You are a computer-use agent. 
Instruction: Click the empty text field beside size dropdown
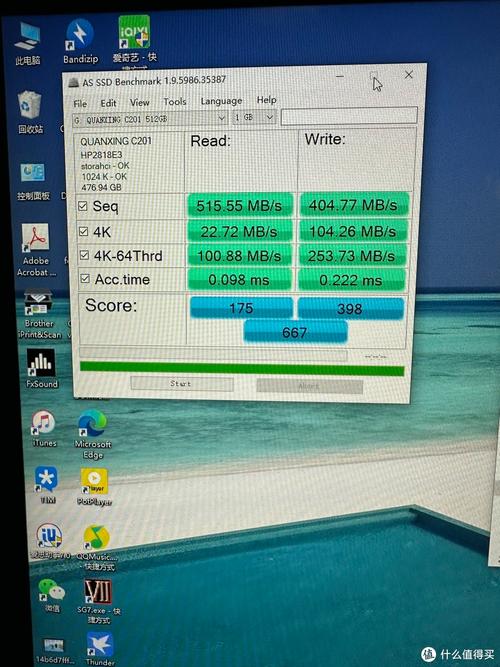349,116
